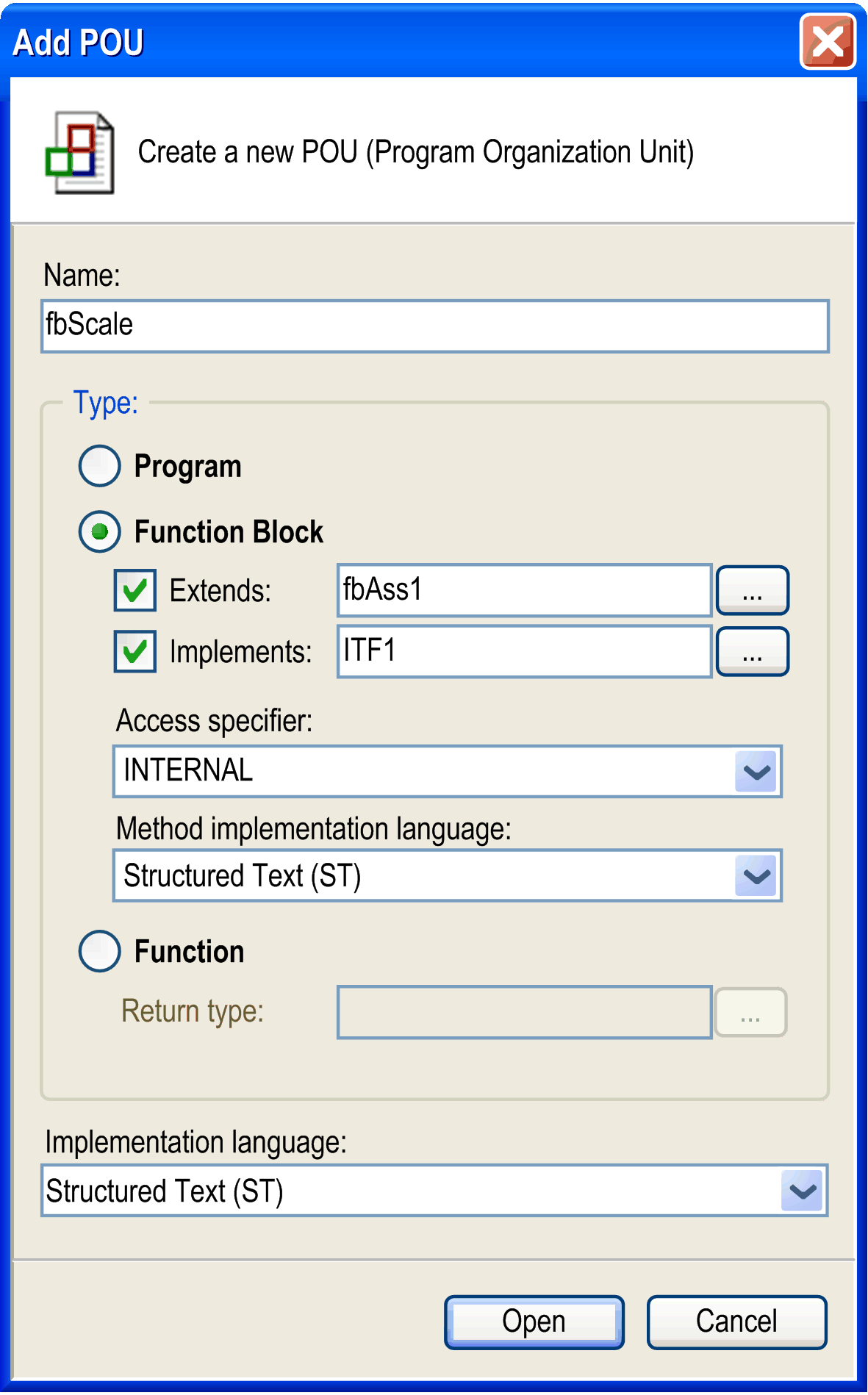This screenshot has width=868, height=1395.
Task: Select the Function Block radio button
Action: tap(99, 531)
